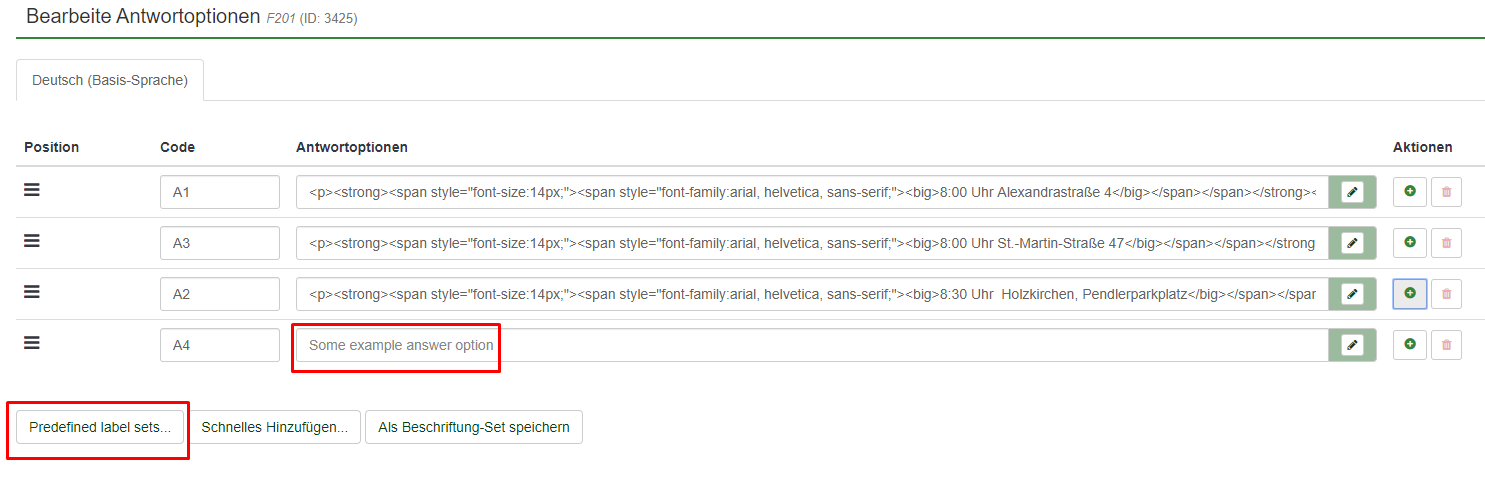
Task: Click the Holzkirchen Pendlerparkplatz answer text field
Action: (x=811, y=294)
